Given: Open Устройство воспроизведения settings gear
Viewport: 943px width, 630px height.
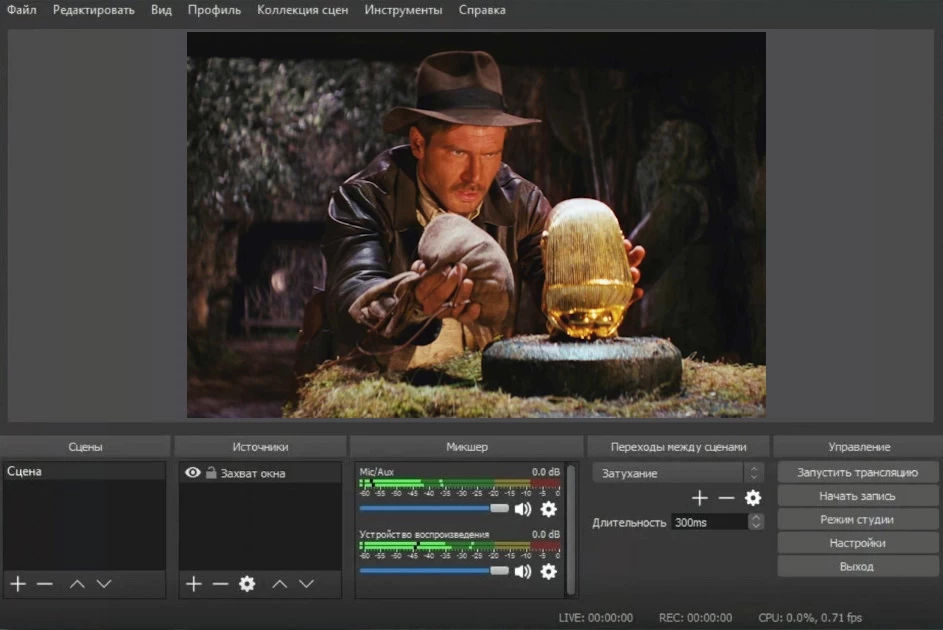Looking at the screenshot, I should 548,571.
